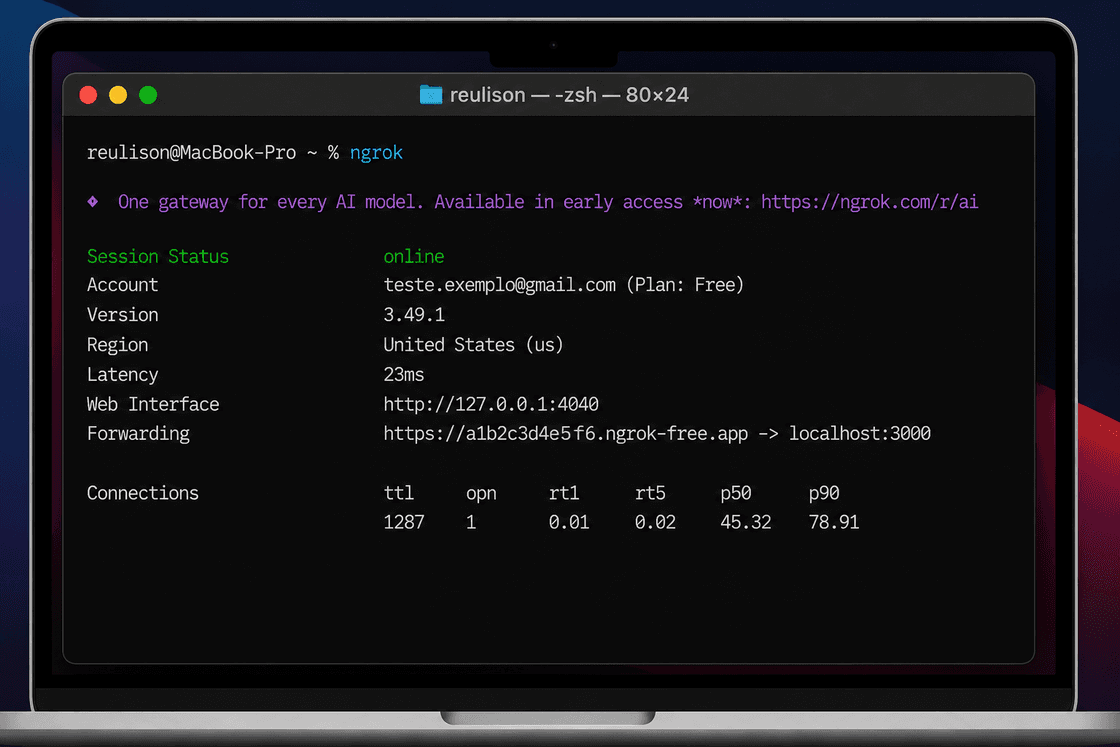
Task: Click the red close window button
Action: [x=89, y=95]
